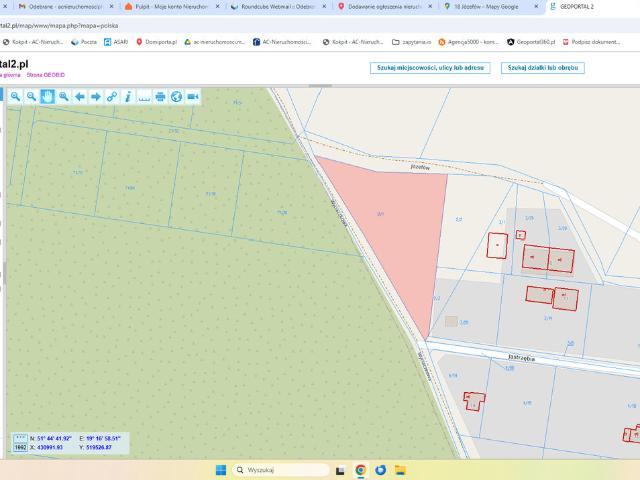The height and width of the screenshot is (480, 640).
Task: Open Kokpit bookmark beside zapytania.ro folder
Action: [353, 42]
